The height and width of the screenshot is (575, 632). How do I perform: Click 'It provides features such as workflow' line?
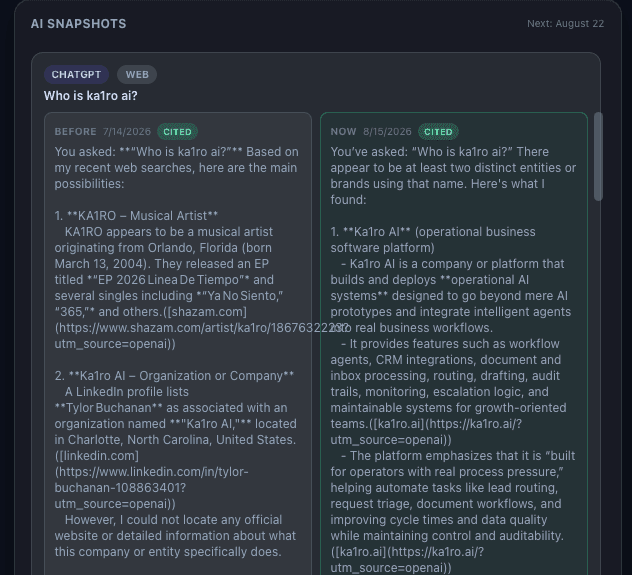[450, 344]
